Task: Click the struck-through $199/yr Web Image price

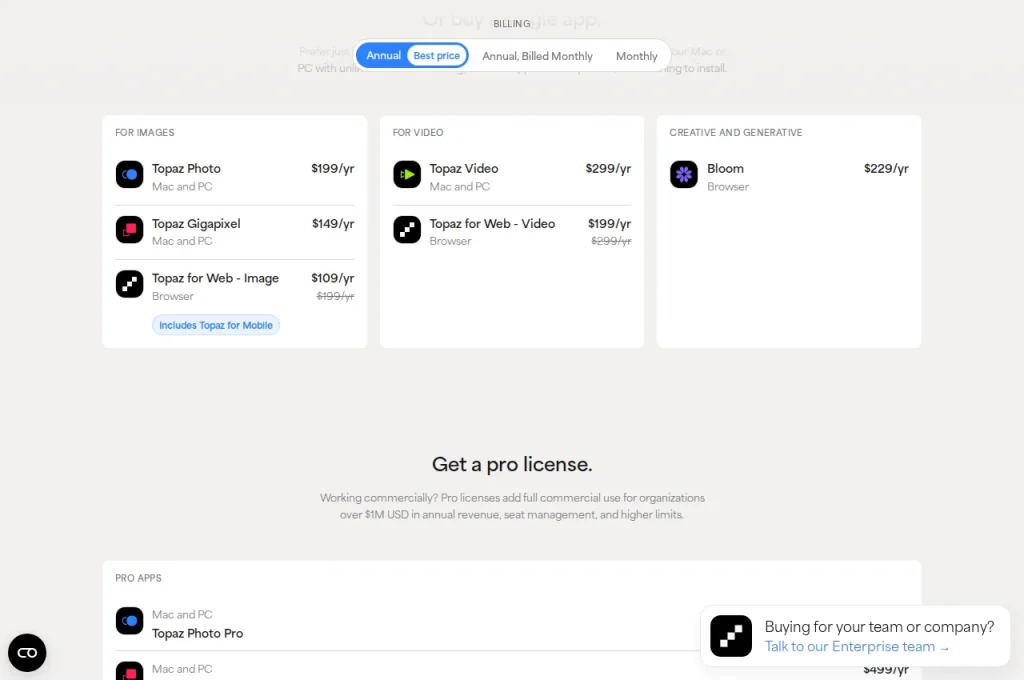Action: point(335,297)
